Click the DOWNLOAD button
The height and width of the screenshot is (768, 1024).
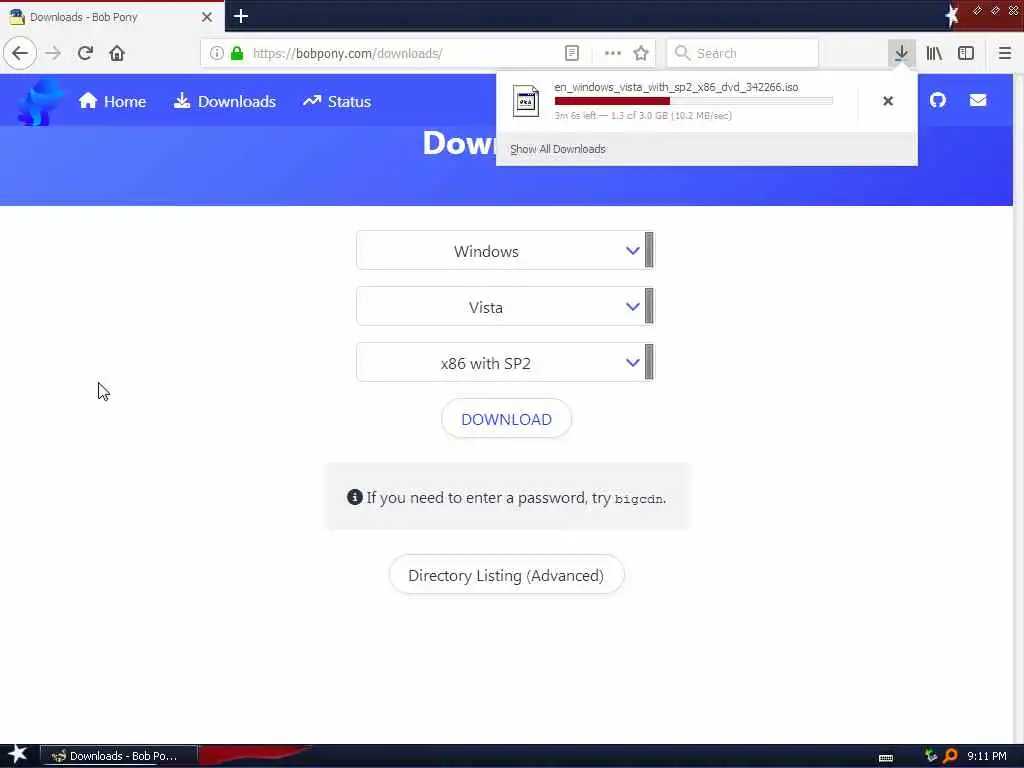coord(506,419)
